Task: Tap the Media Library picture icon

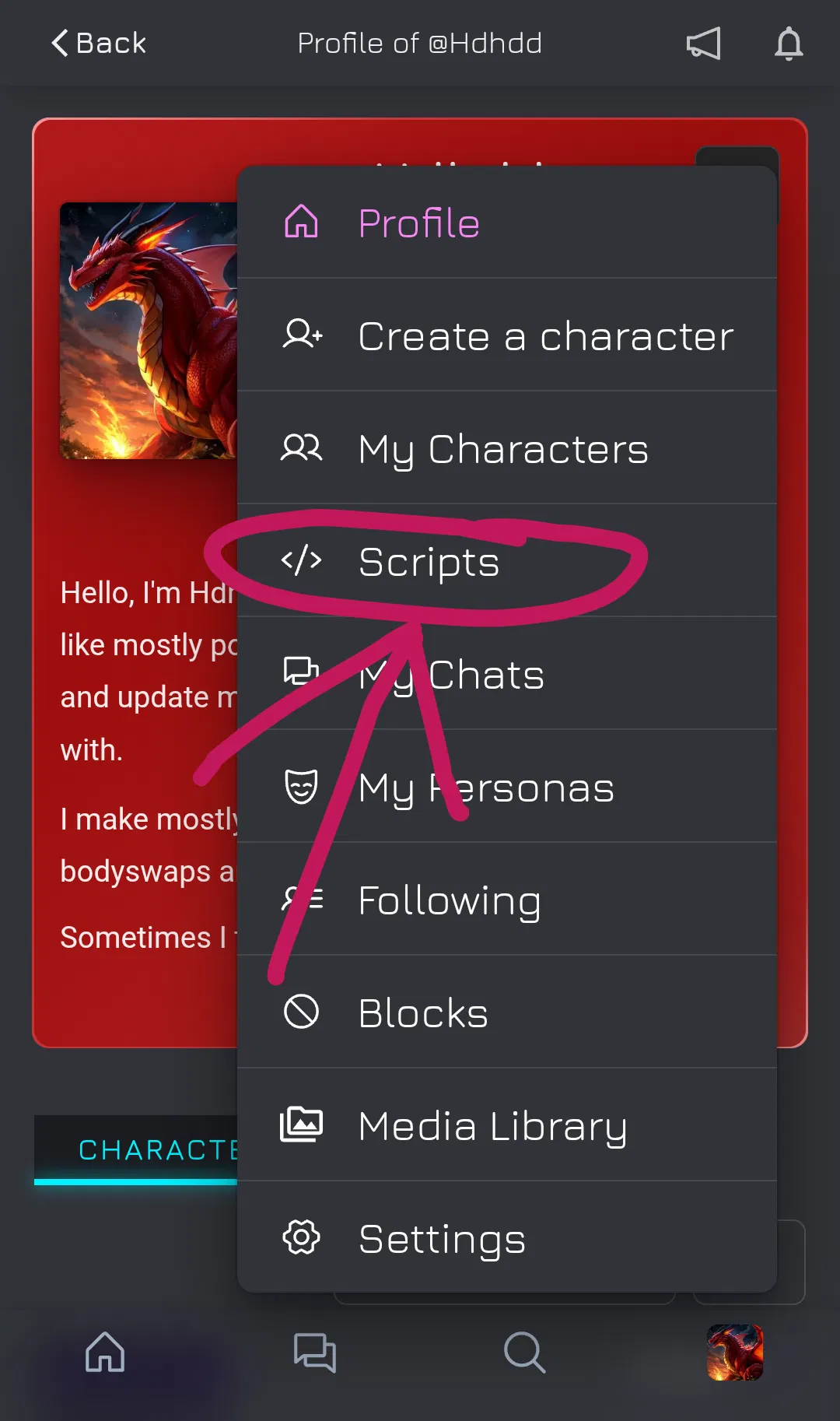Action: [301, 1125]
